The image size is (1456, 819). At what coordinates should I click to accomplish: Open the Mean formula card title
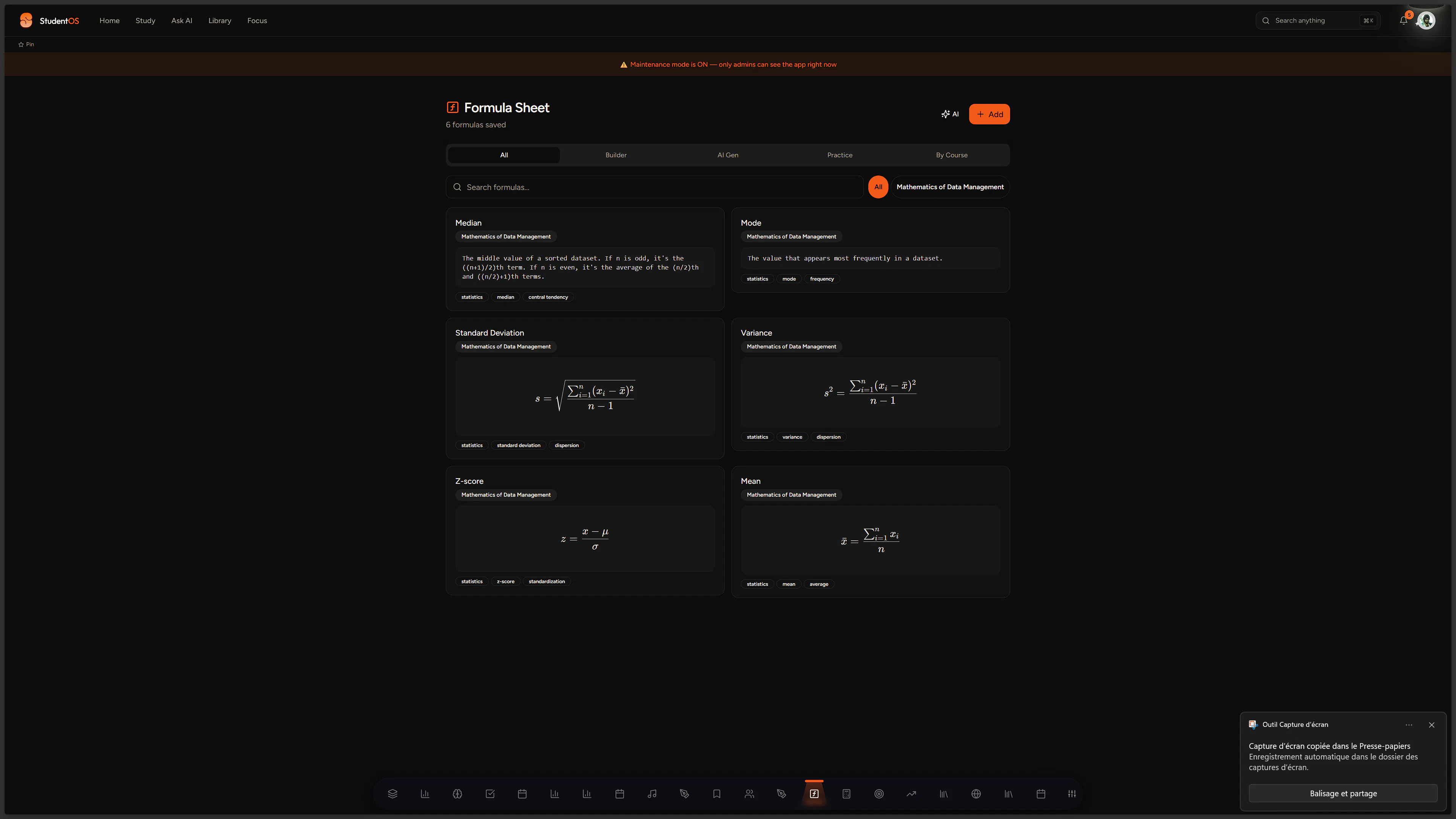pyautogui.click(x=751, y=481)
